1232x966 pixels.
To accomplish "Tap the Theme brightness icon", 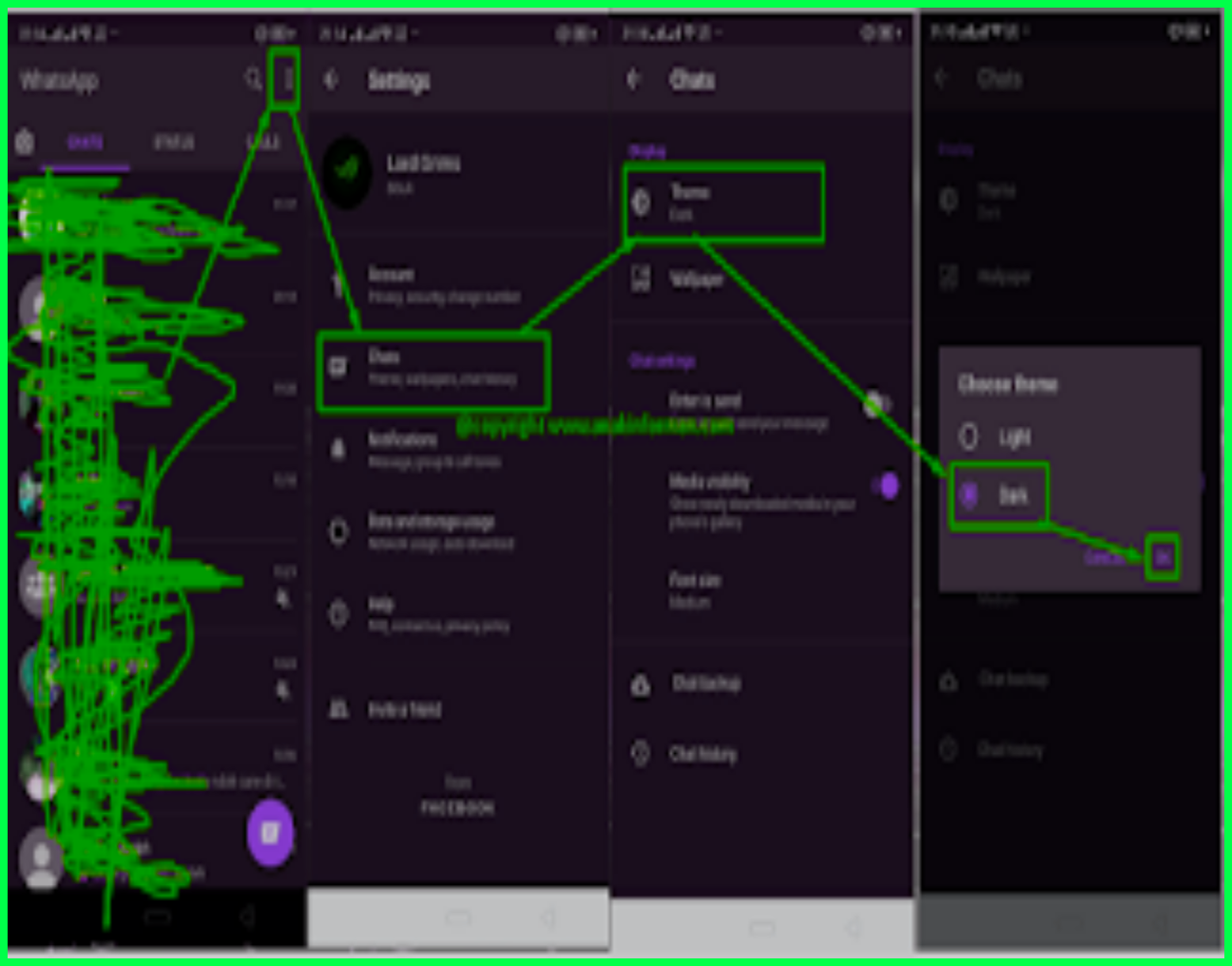I will (x=642, y=201).
